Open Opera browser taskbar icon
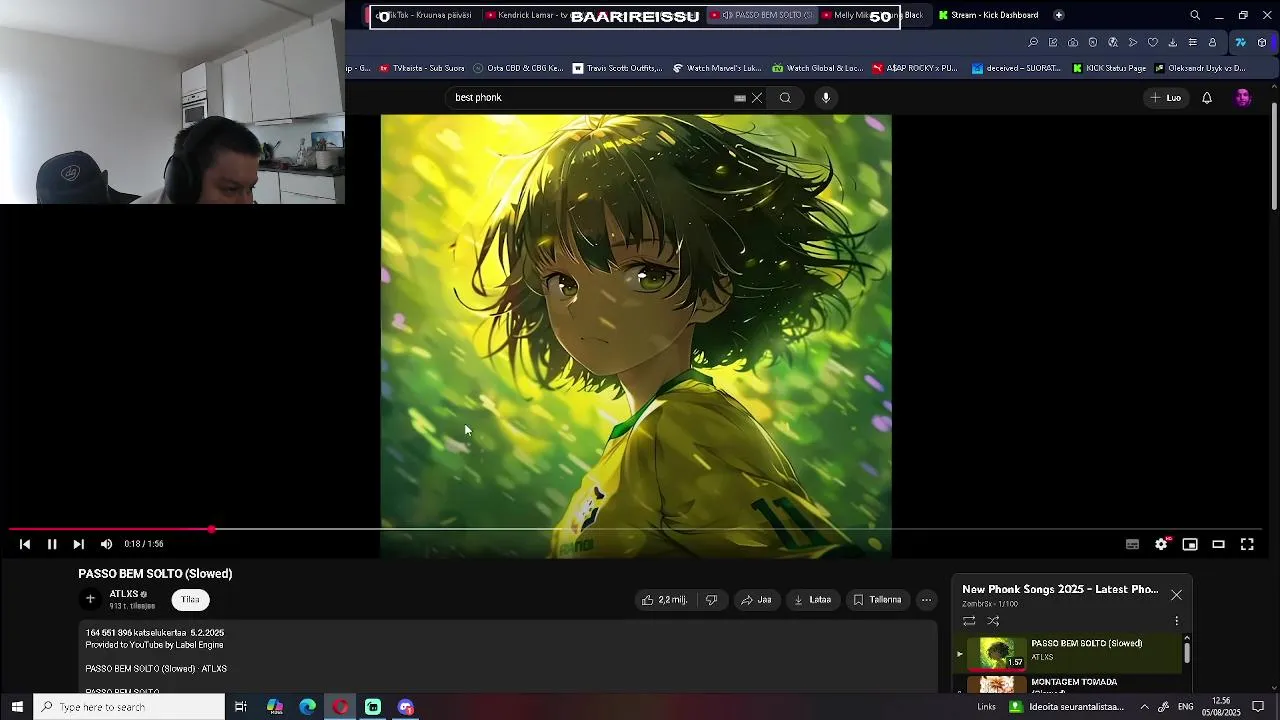The image size is (1280, 720). (340, 707)
